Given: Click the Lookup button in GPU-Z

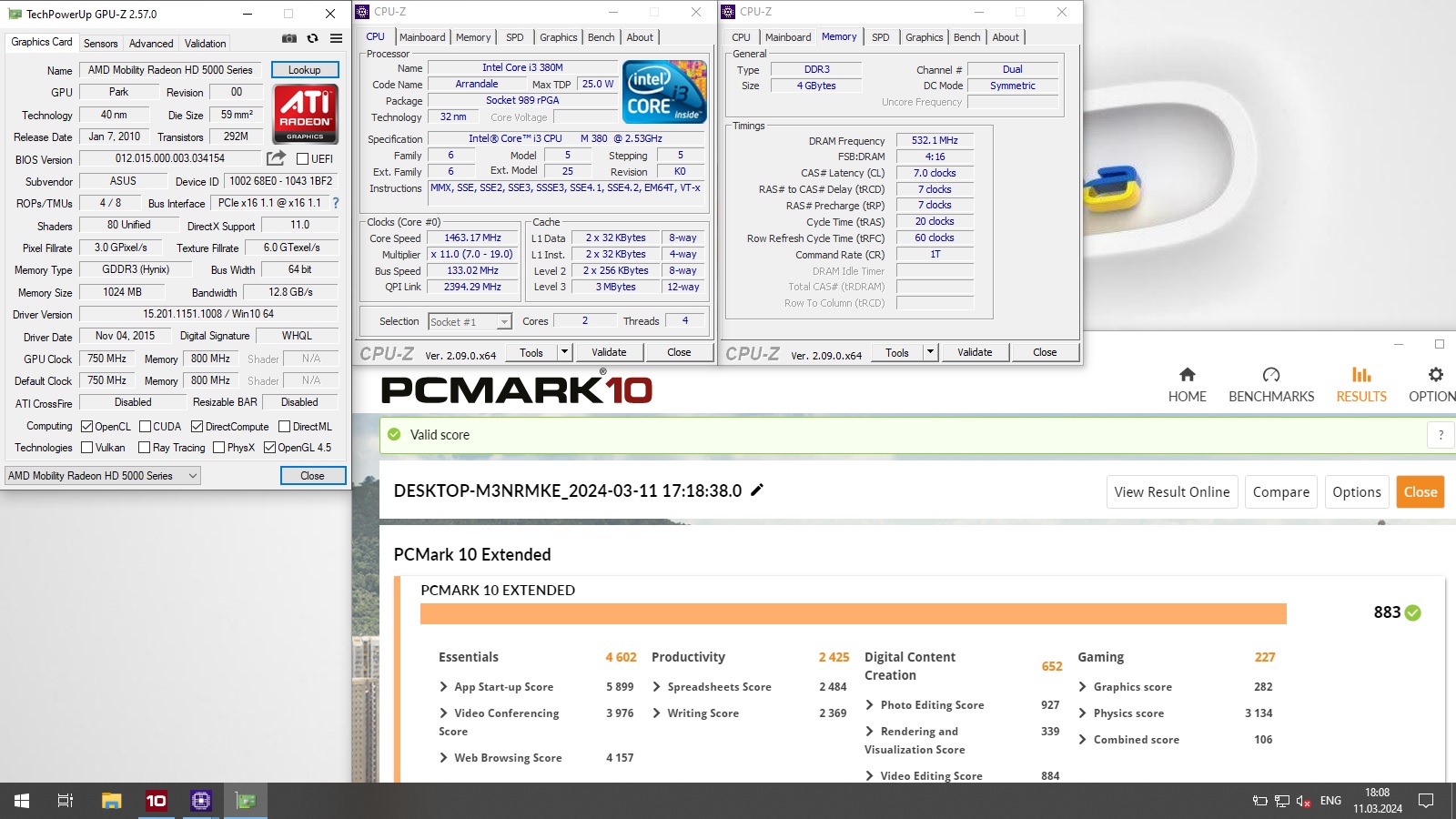Looking at the screenshot, I should 305,69.
